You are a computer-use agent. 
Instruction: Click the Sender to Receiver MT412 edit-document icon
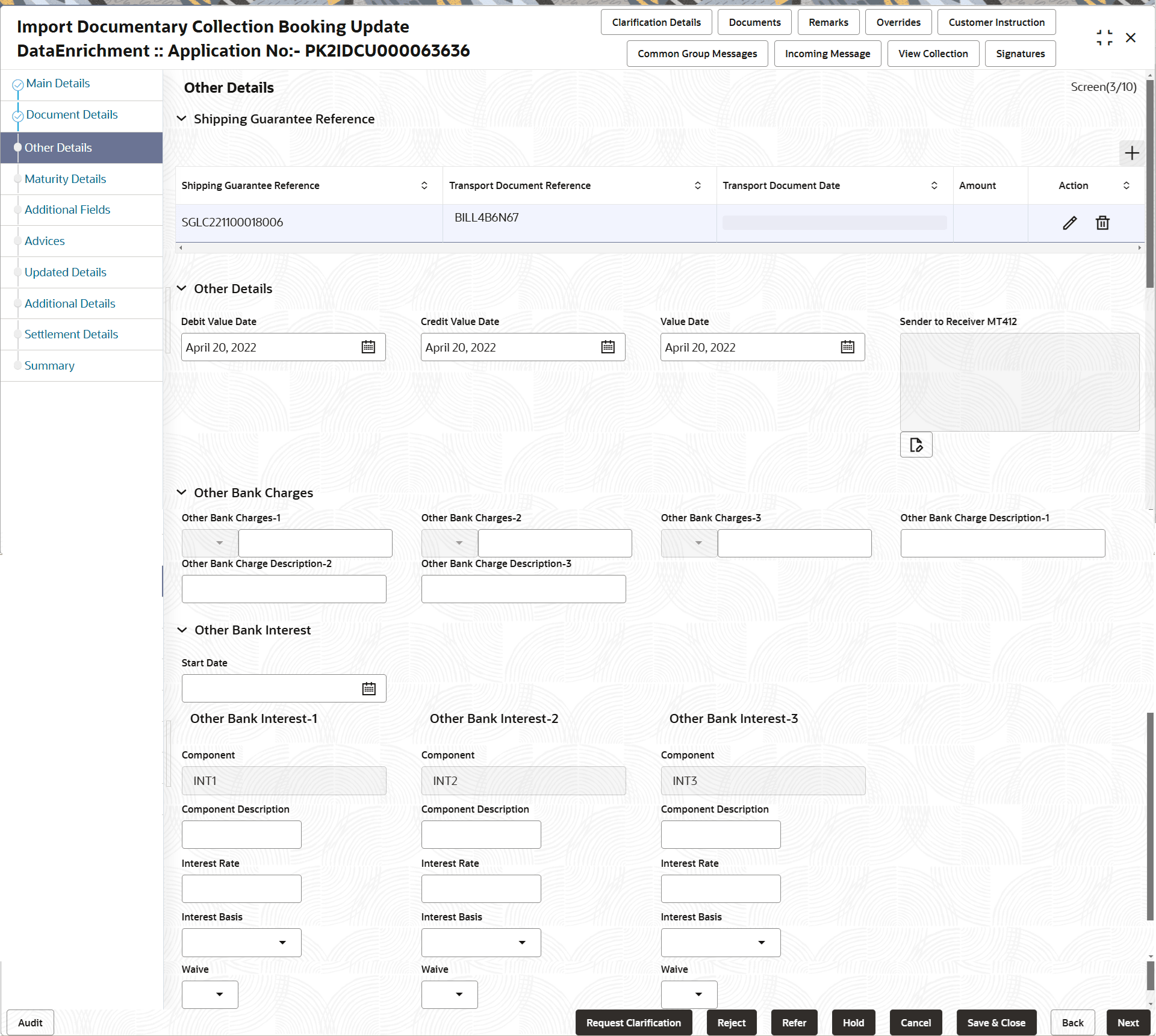point(916,445)
